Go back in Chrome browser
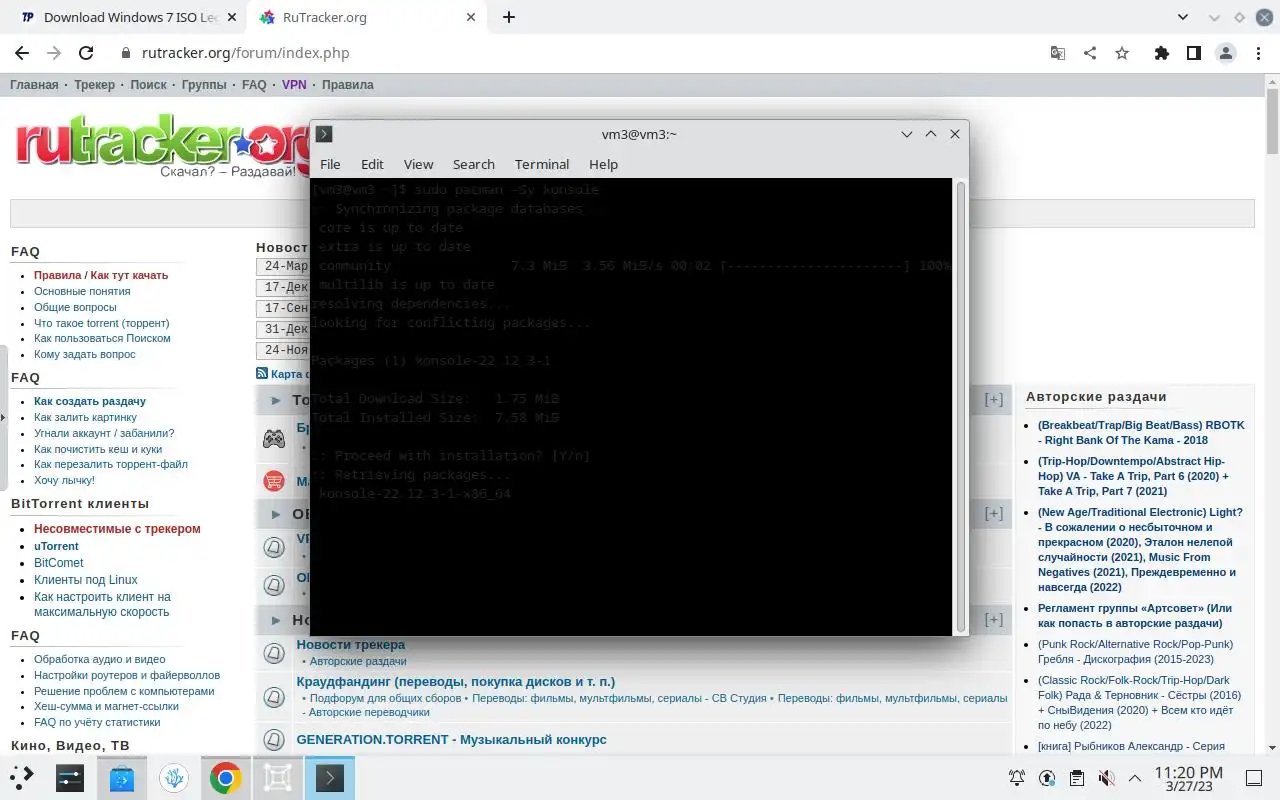The height and width of the screenshot is (800, 1280). tap(22, 53)
